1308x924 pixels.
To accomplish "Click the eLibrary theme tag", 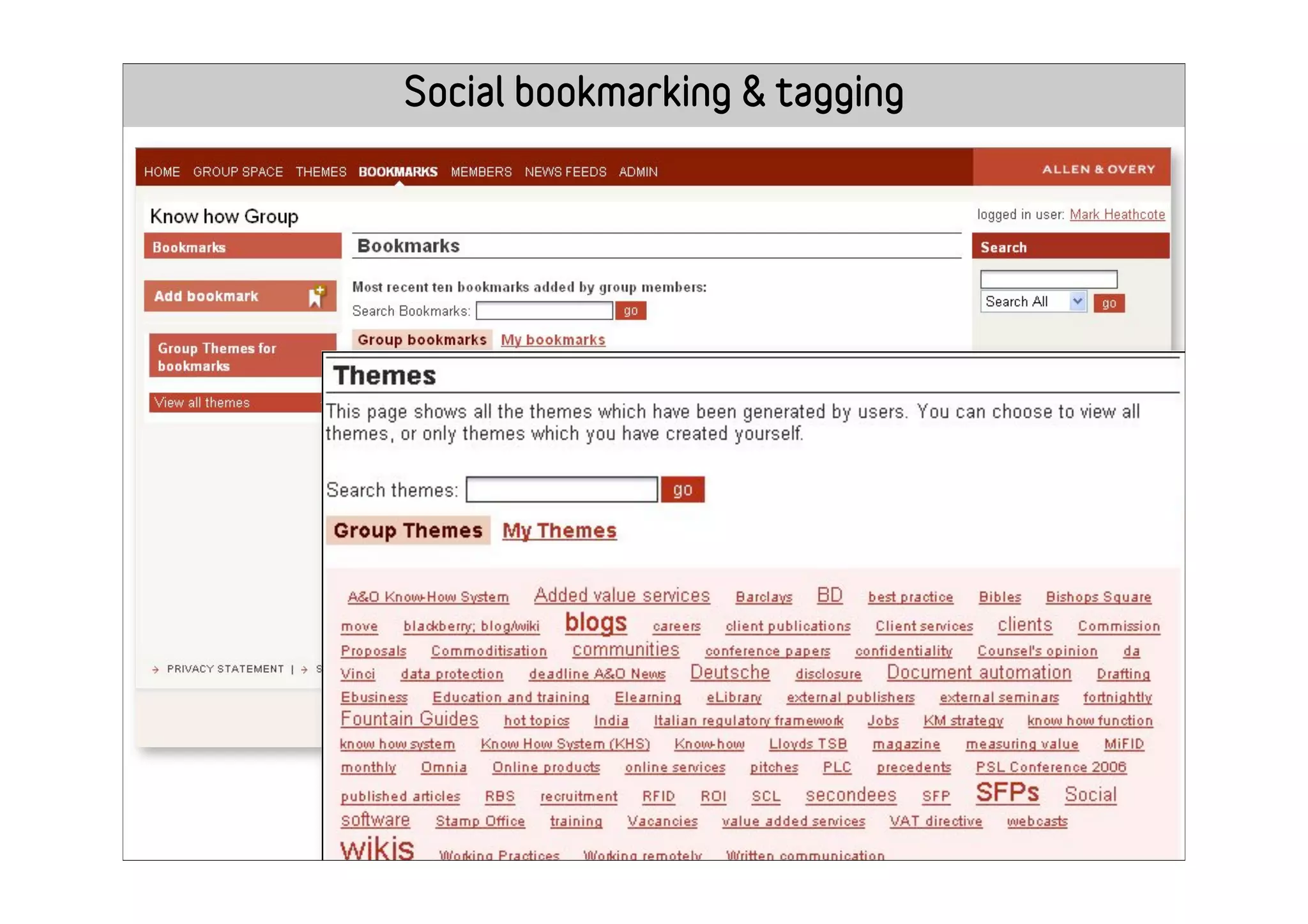I will pos(734,697).
